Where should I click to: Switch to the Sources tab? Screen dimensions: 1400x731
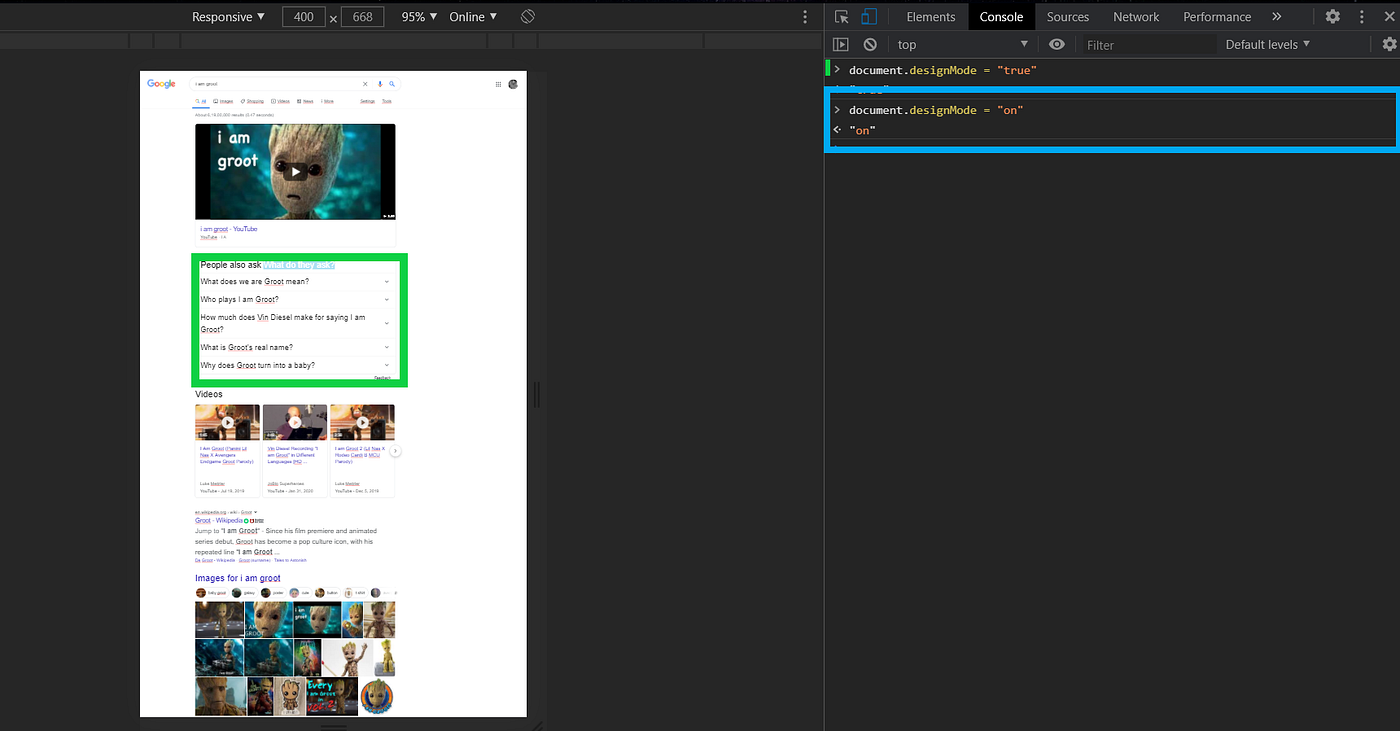pyautogui.click(x=1068, y=17)
